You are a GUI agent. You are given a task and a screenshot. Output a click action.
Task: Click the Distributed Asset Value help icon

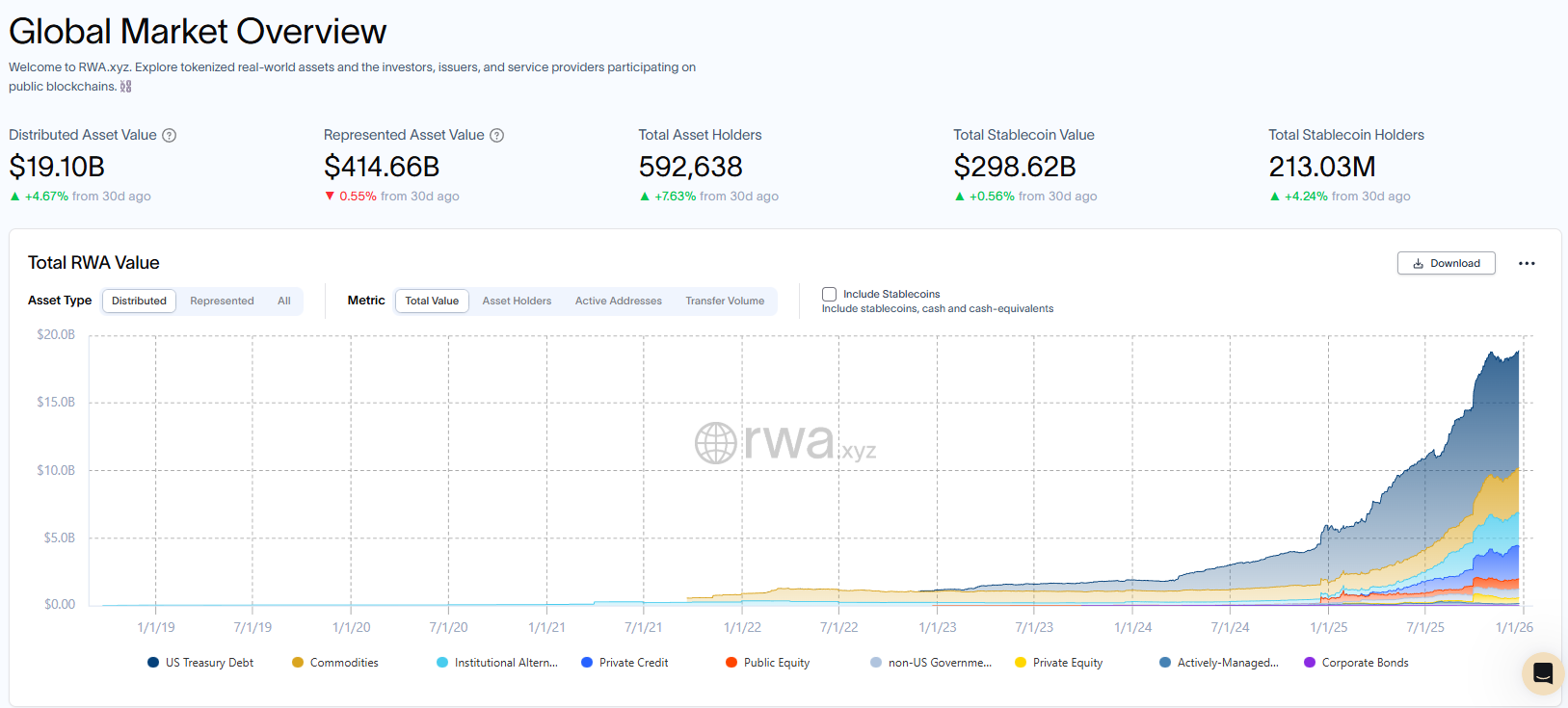(170, 136)
